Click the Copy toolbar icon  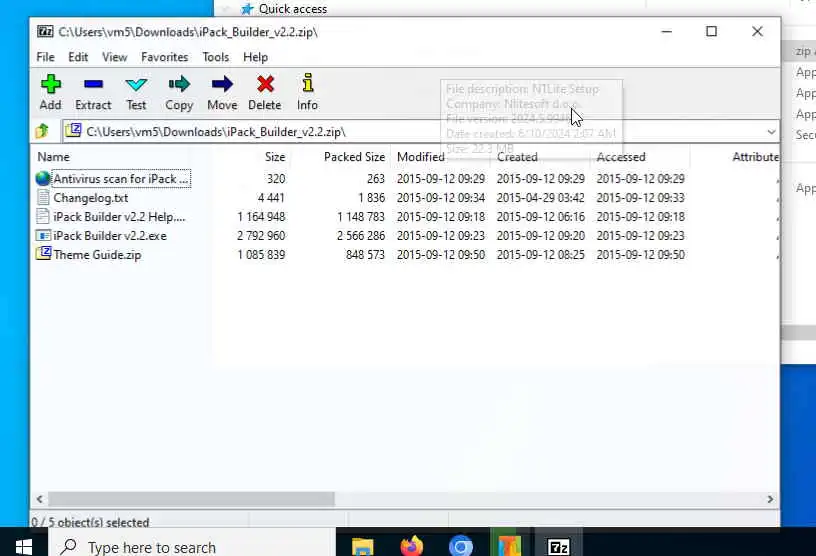point(179,84)
